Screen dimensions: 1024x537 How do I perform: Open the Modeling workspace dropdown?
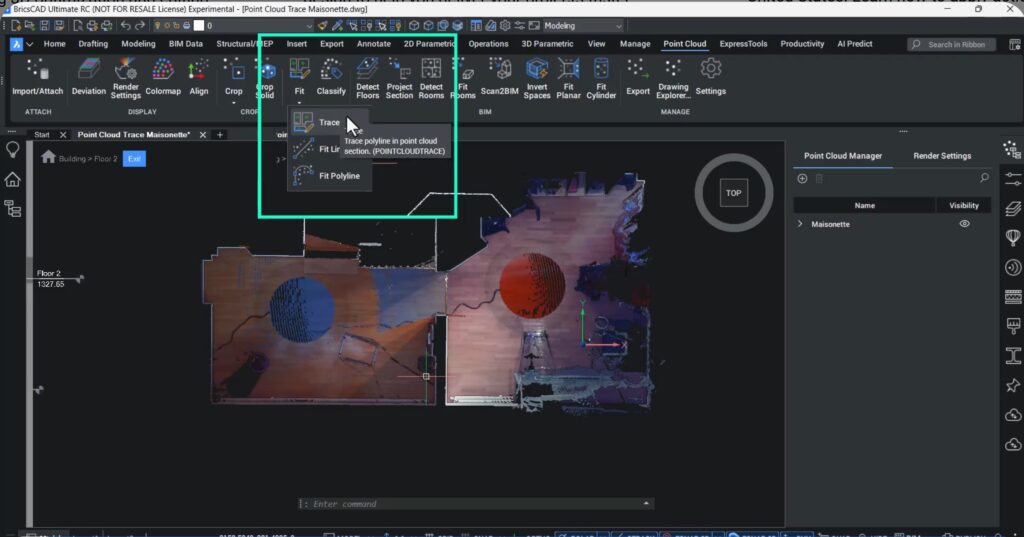583,25
